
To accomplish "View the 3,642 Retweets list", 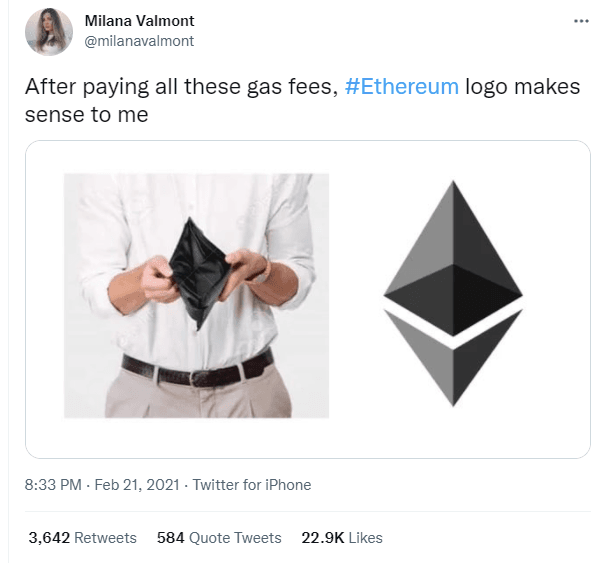I will tap(82, 538).
